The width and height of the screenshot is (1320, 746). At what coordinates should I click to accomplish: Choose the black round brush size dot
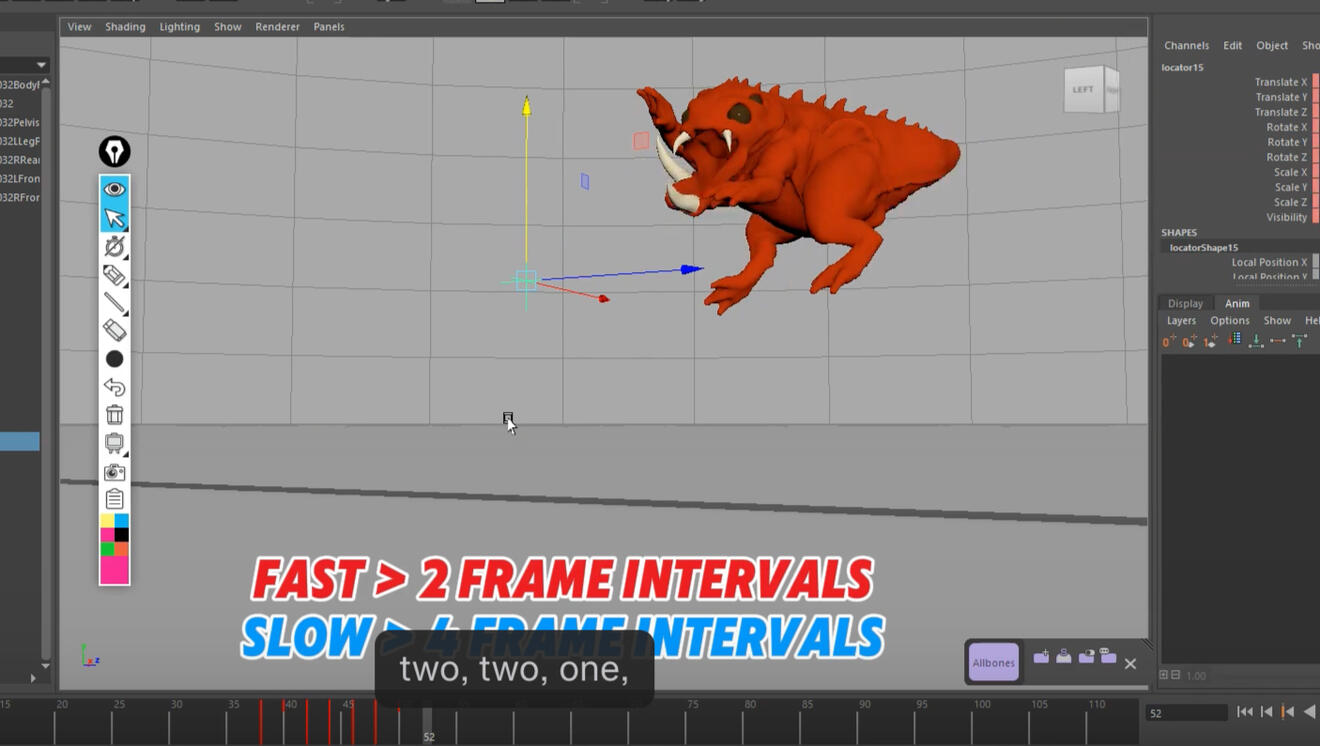(x=114, y=359)
